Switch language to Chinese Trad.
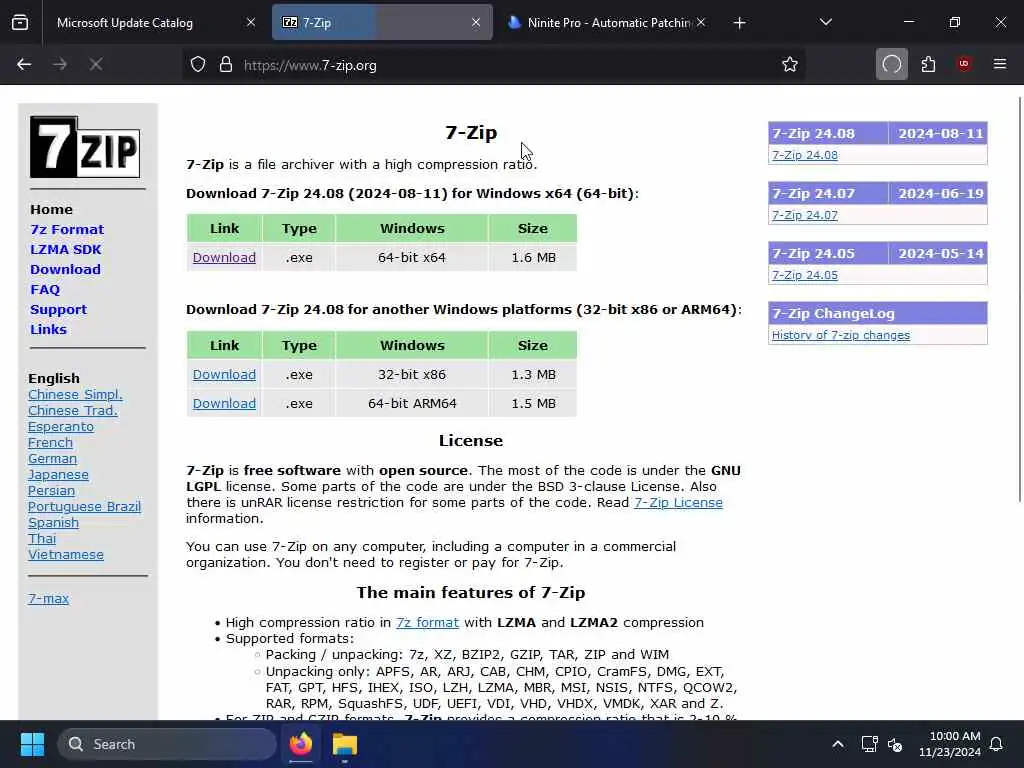The width and height of the screenshot is (1024, 768). coord(72,410)
